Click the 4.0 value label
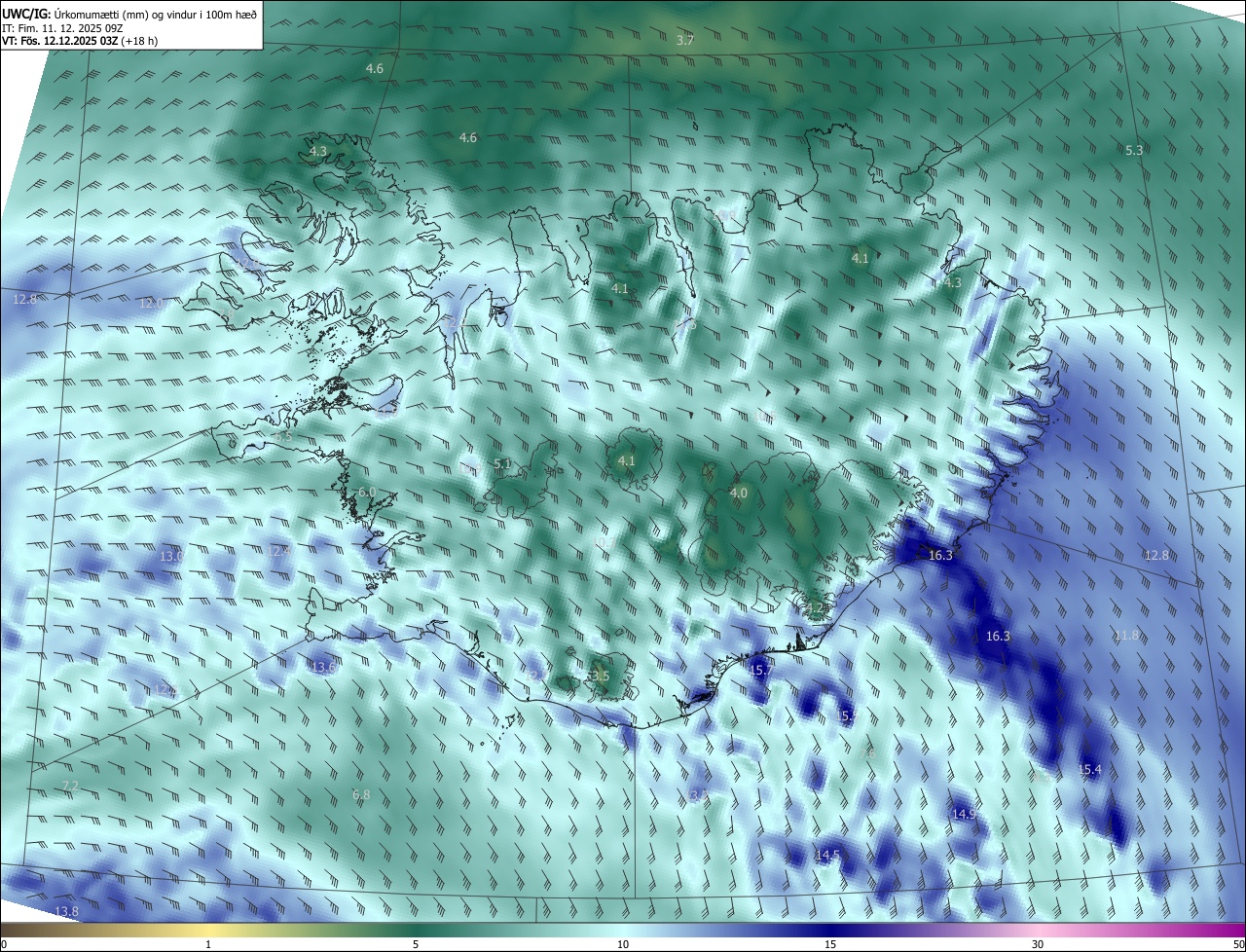1246x952 pixels. tap(739, 494)
